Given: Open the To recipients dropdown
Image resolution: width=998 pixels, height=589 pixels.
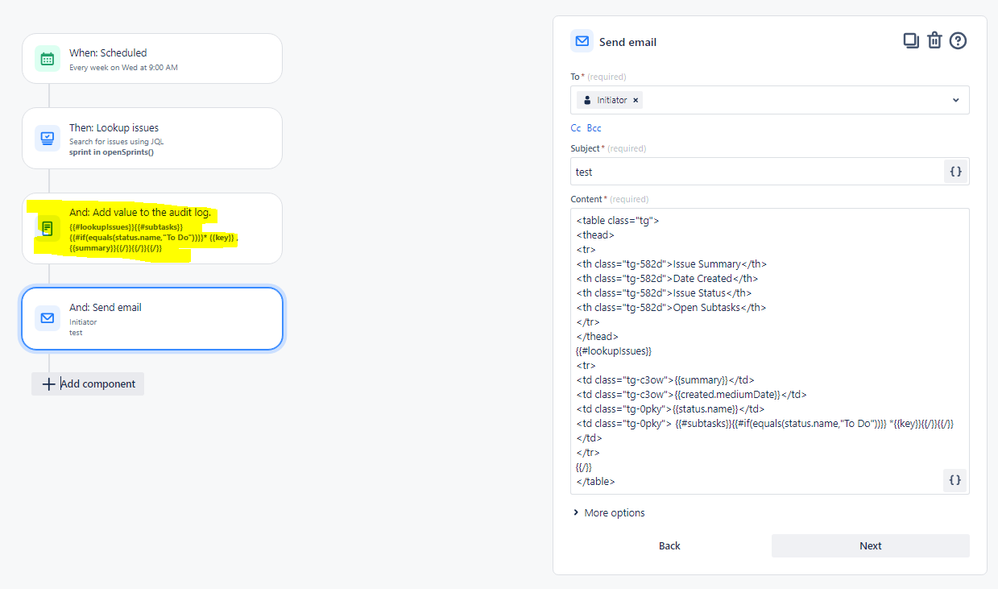Looking at the screenshot, I should click(x=955, y=100).
